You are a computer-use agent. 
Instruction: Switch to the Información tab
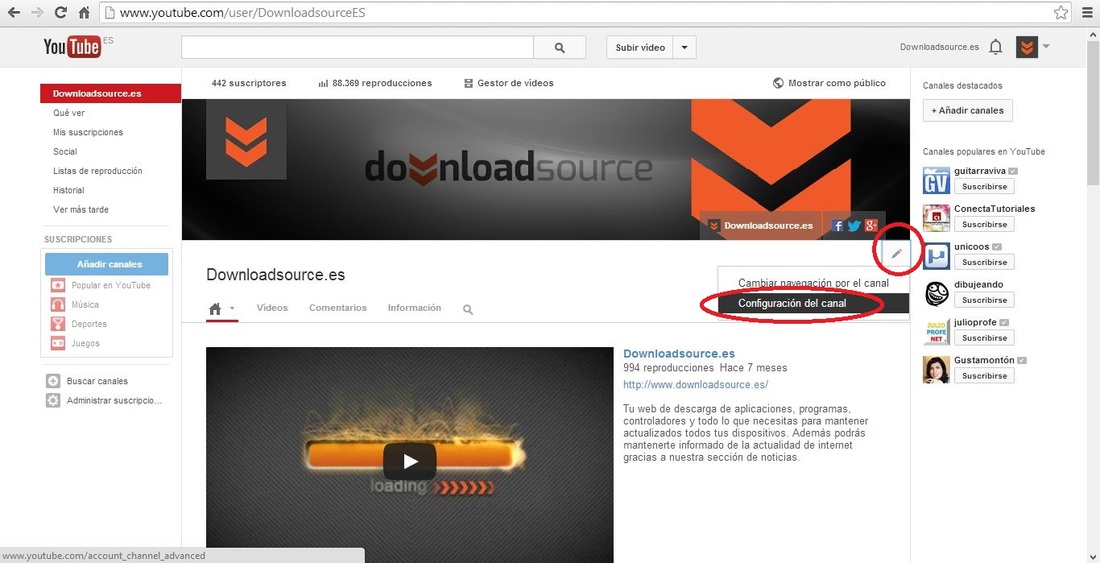pos(415,308)
